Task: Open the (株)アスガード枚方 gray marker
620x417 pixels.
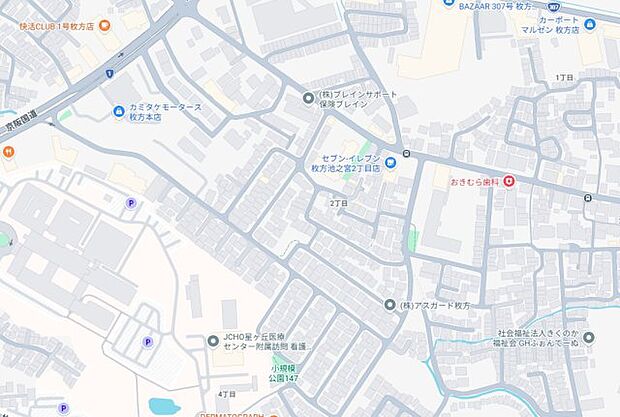Action: click(390, 305)
